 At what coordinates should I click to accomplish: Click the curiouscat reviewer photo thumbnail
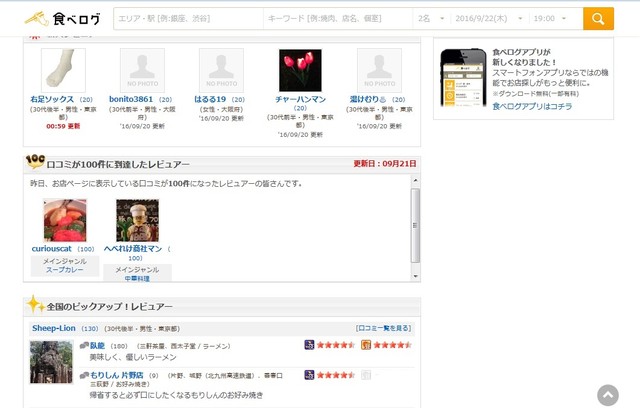[x=64, y=220]
